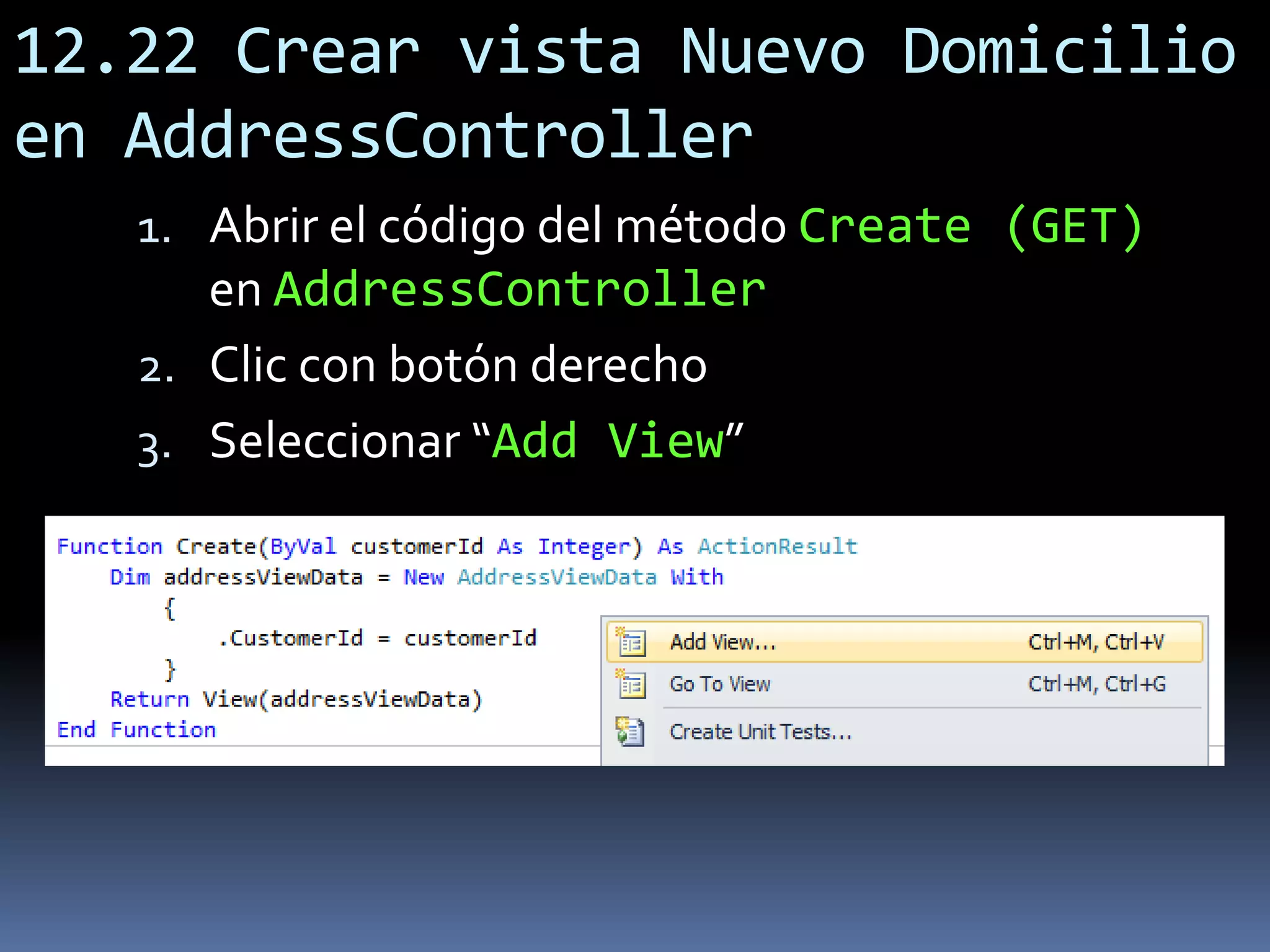Image resolution: width=1270 pixels, height=952 pixels.
Task: Click the Add View icon in context menu
Action: coord(631,642)
